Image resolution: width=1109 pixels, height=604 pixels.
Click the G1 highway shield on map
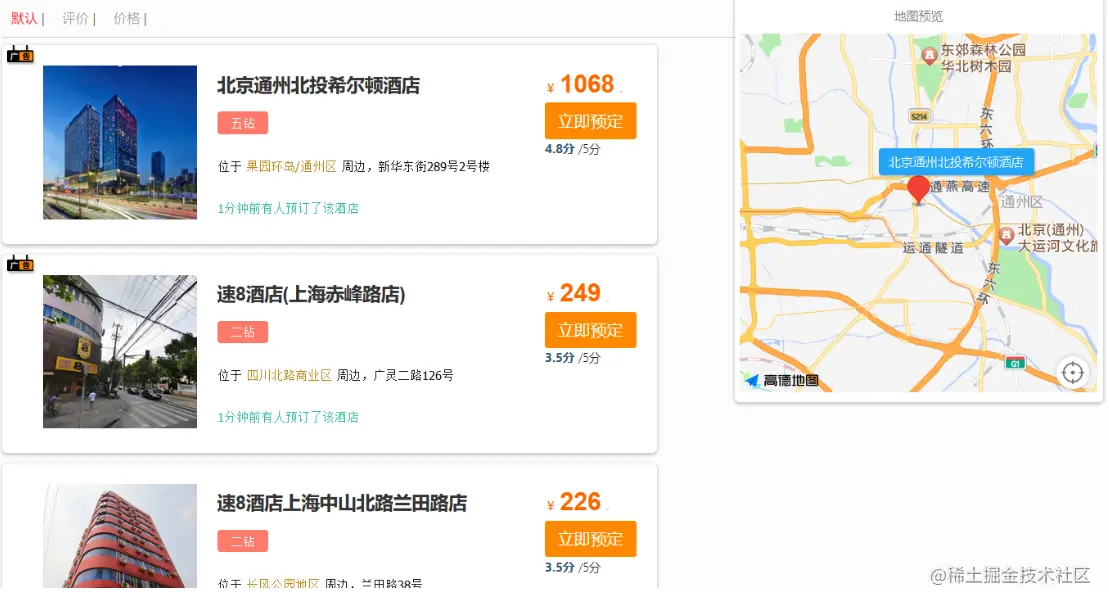[x=1015, y=364]
